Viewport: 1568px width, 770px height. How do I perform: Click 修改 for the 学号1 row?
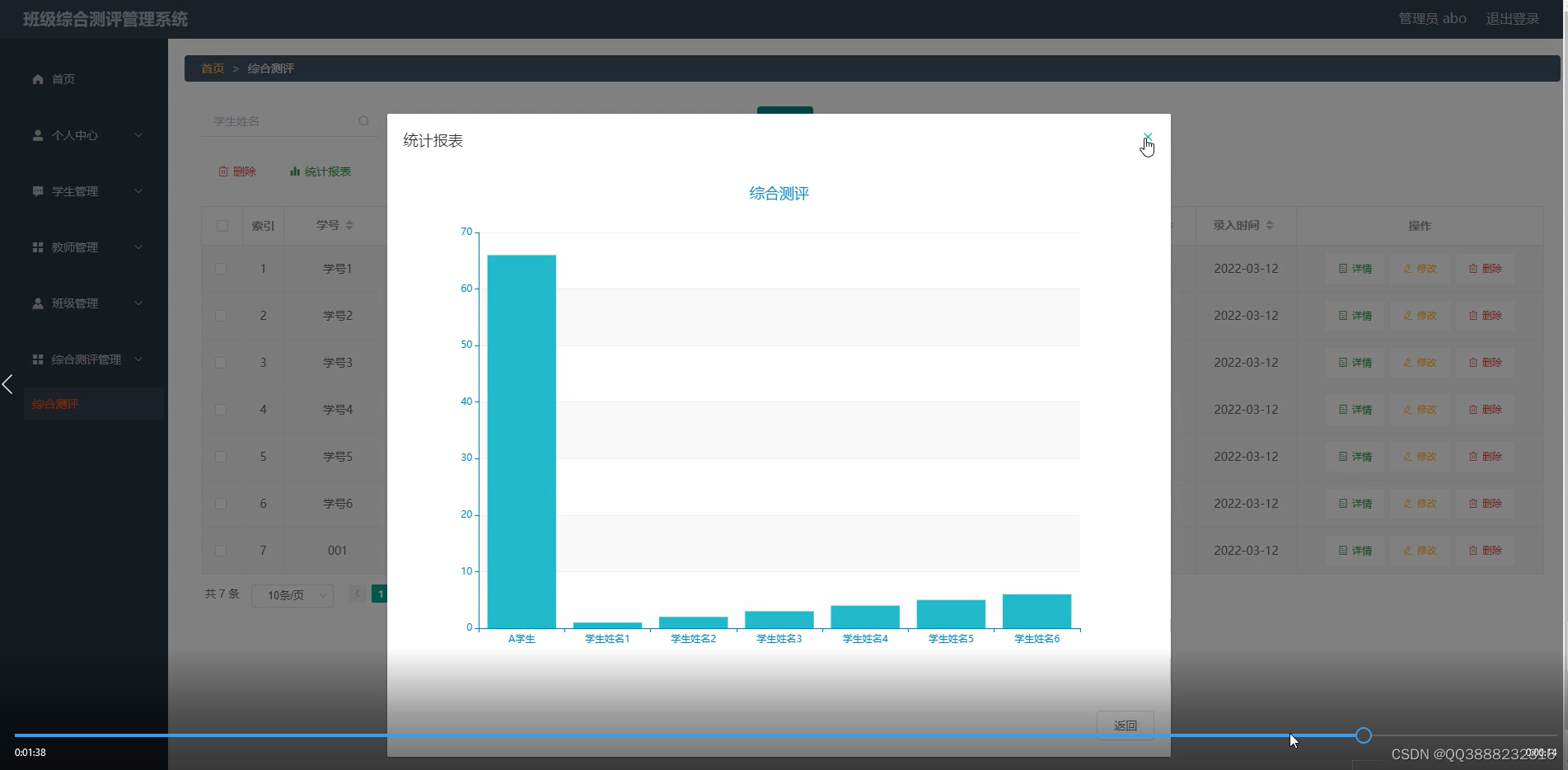1420,269
